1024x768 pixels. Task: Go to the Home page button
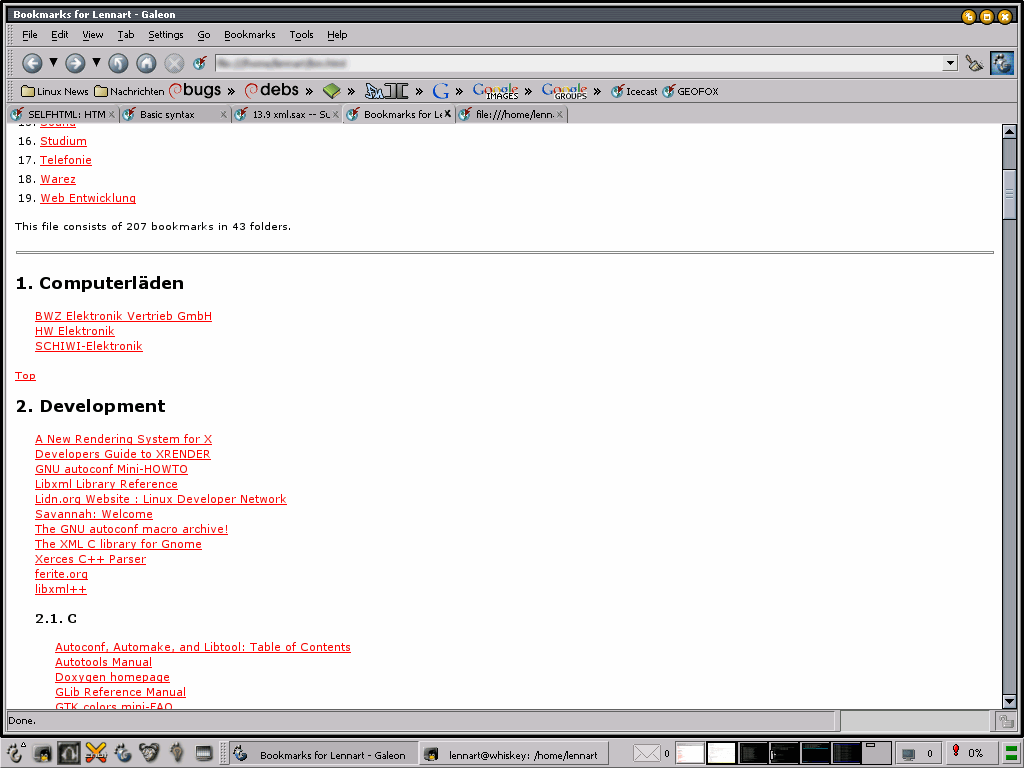coord(146,63)
